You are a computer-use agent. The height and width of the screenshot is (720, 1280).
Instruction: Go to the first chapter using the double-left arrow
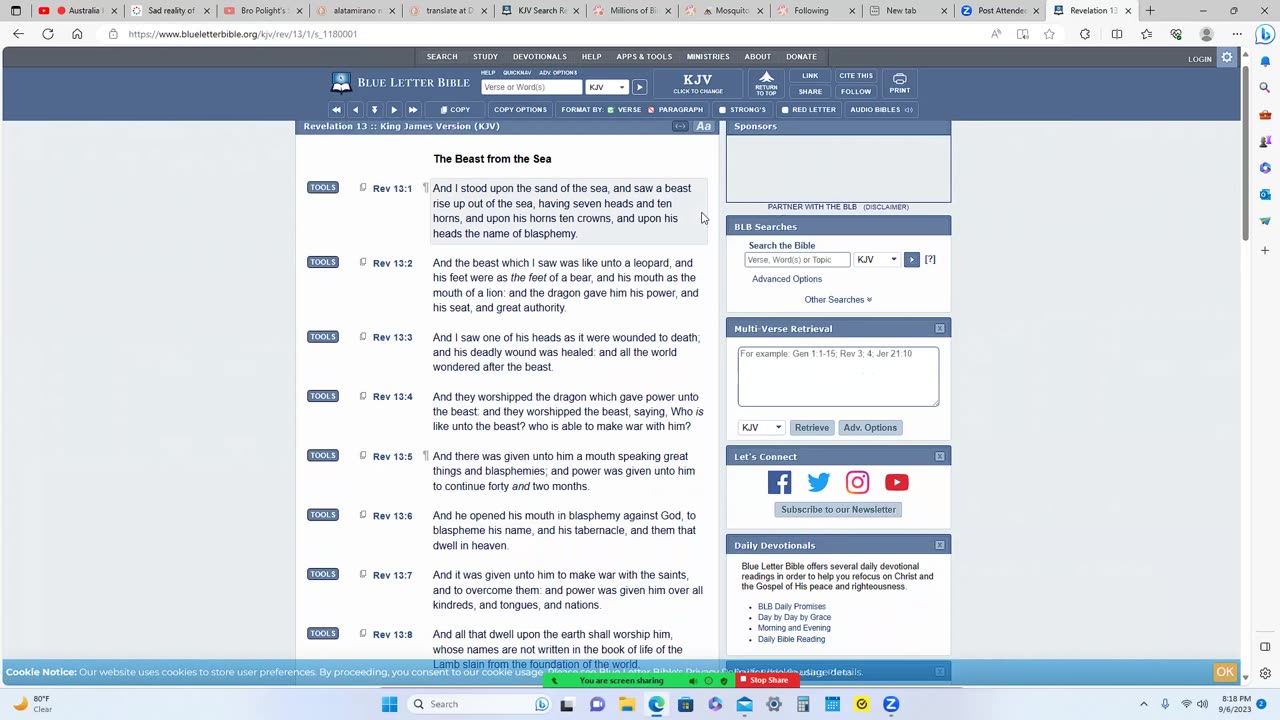click(x=336, y=109)
